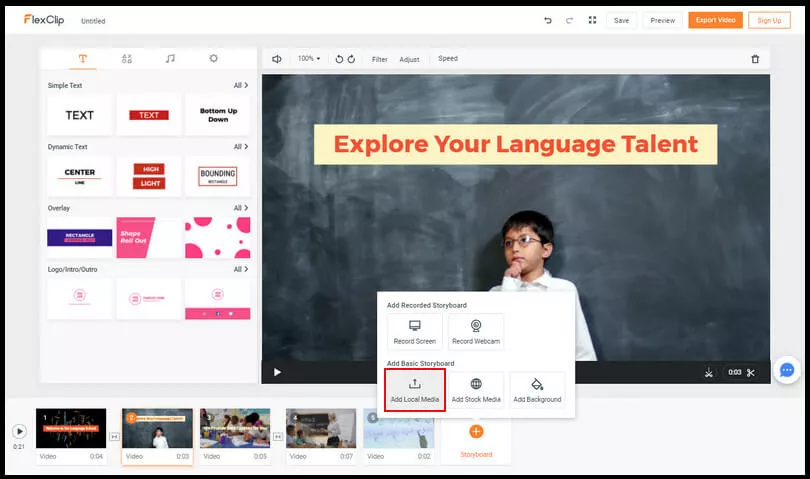Add the pink dots overlay
This screenshot has height=479, width=810.
[218, 238]
